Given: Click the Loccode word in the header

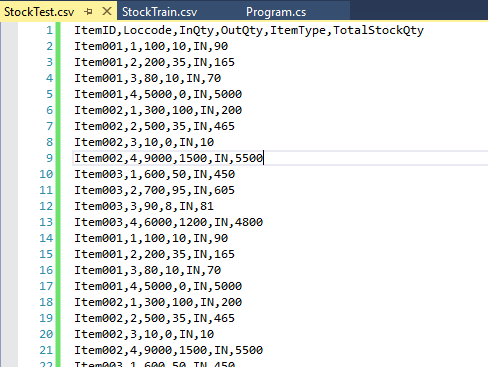Looking at the screenshot, I should coord(147,30).
